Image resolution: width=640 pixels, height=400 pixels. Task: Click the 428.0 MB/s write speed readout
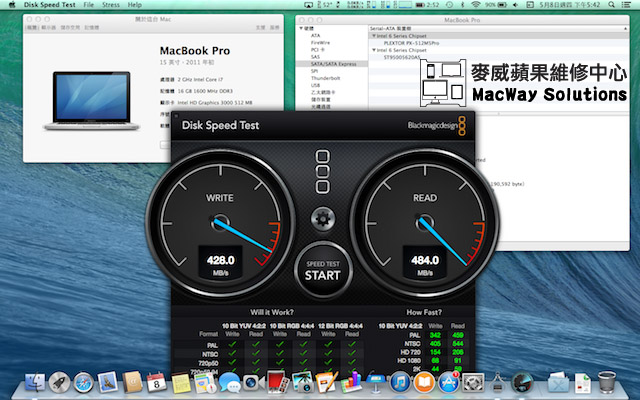(x=220, y=264)
